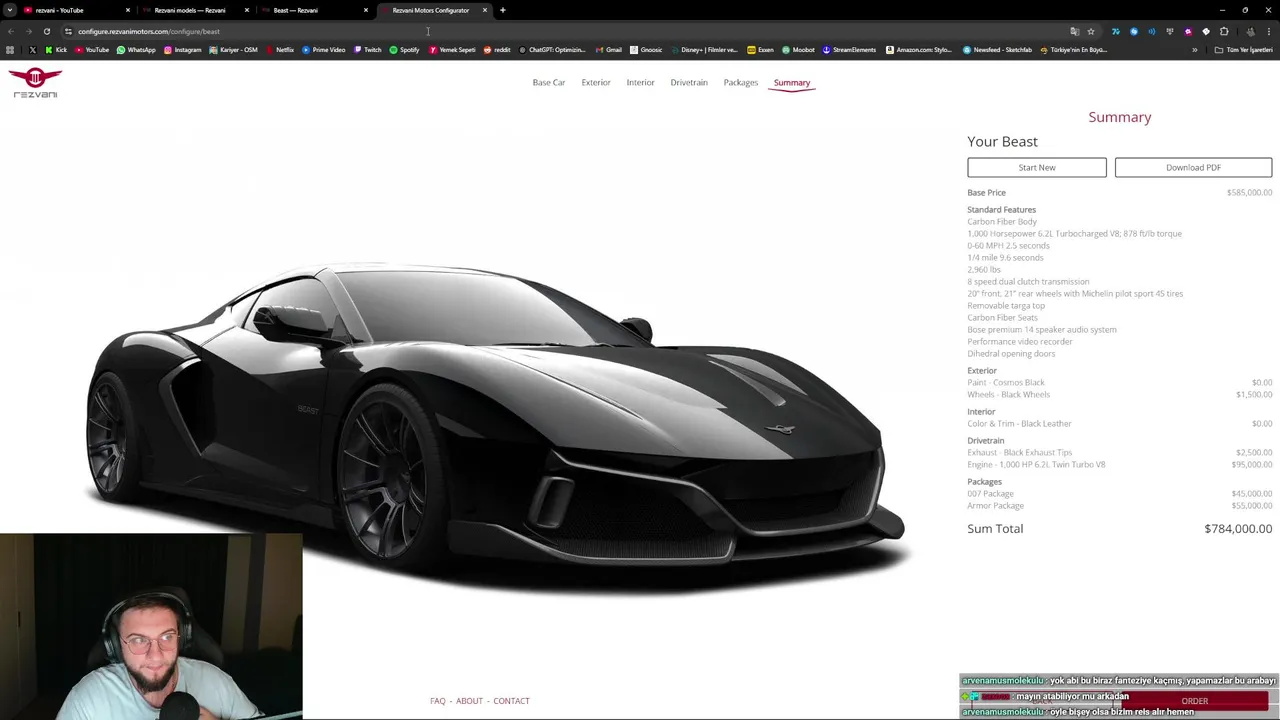
Task: Go to the Interior step
Action: tap(641, 83)
